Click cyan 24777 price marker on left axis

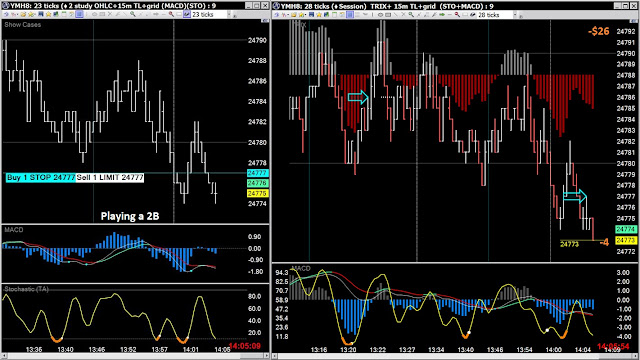[258, 173]
